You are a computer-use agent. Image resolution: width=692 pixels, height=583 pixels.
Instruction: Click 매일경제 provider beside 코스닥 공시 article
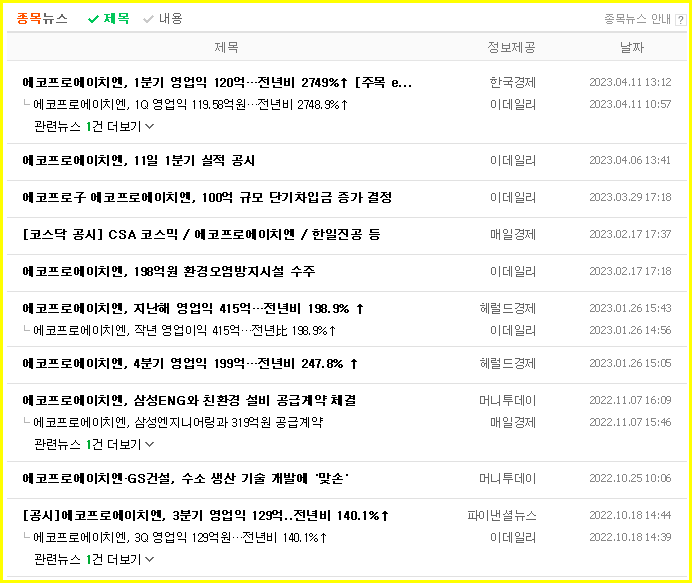tap(513, 234)
